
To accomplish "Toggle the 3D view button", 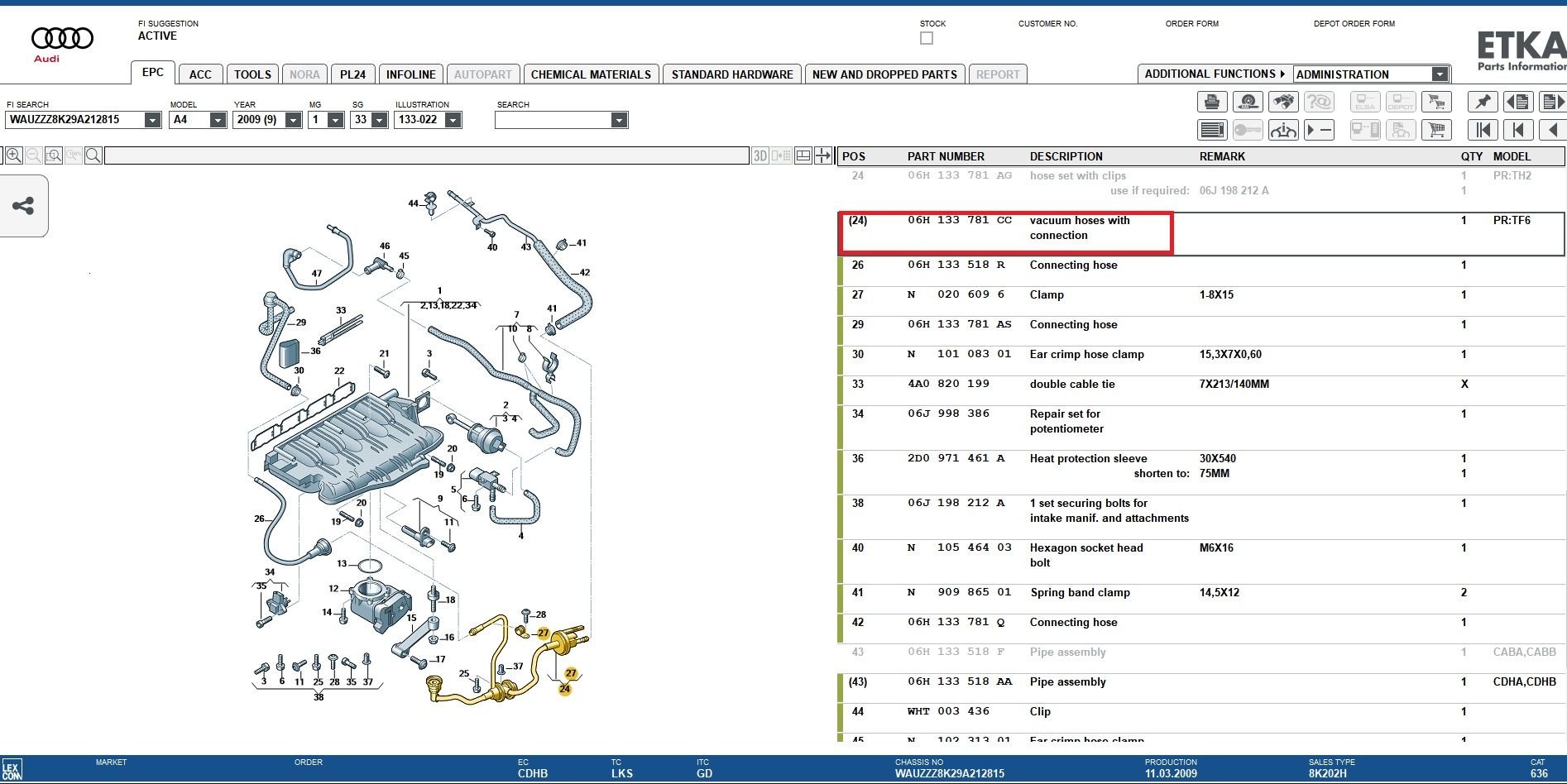I will (760, 155).
